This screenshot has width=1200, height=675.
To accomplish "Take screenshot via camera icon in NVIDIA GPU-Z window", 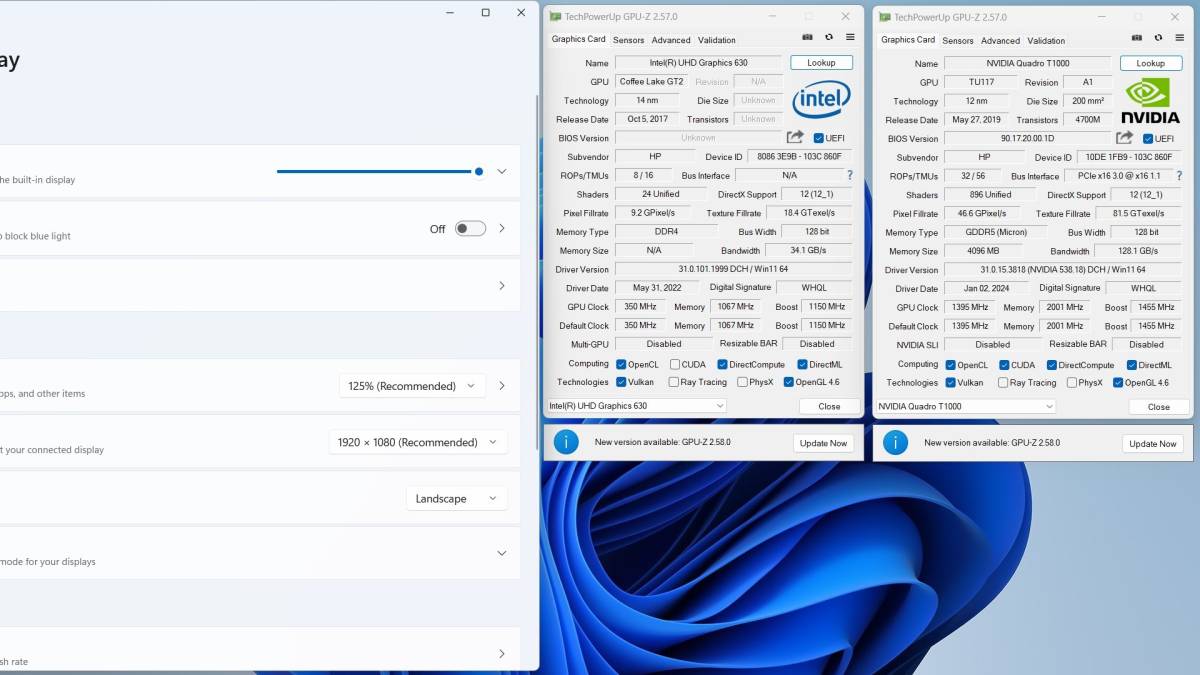I will pos(1137,37).
